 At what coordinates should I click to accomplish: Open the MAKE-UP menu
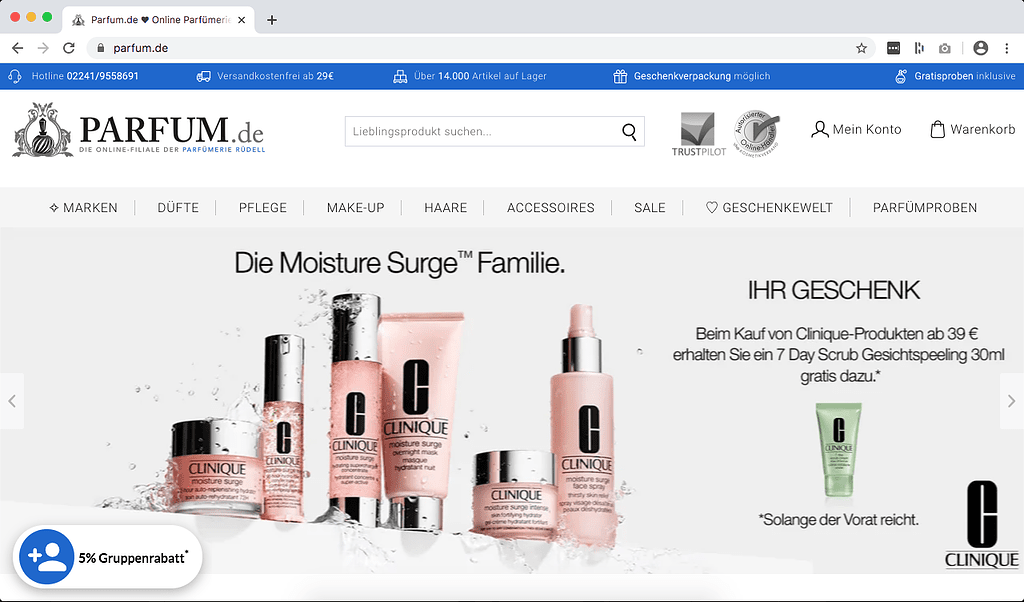click(x=355, y=208)
